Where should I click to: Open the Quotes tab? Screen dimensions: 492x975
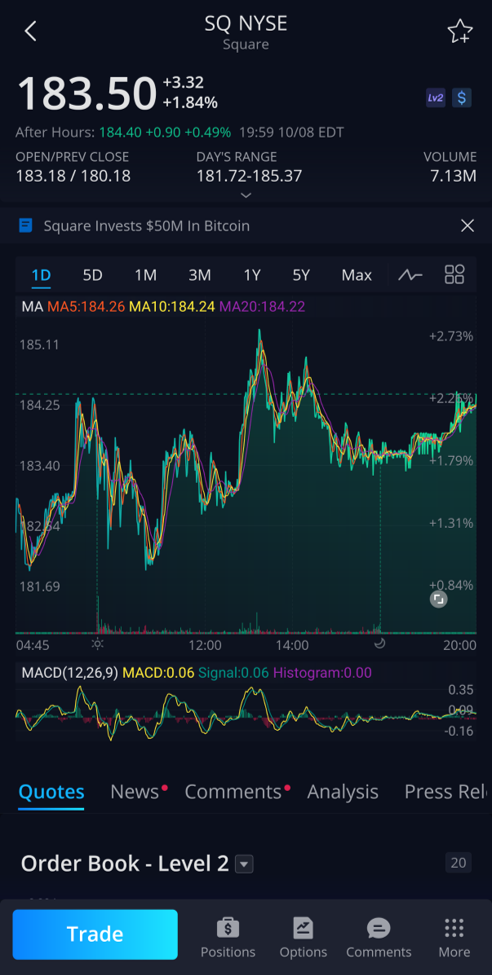[x=52, y=792]
